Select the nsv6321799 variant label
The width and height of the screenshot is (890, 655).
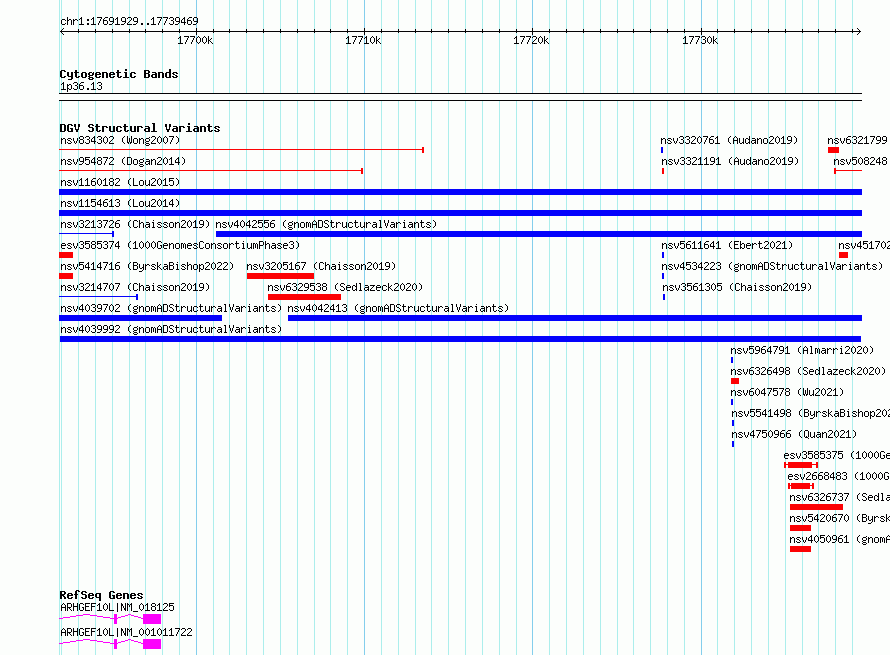pos(857,140)
